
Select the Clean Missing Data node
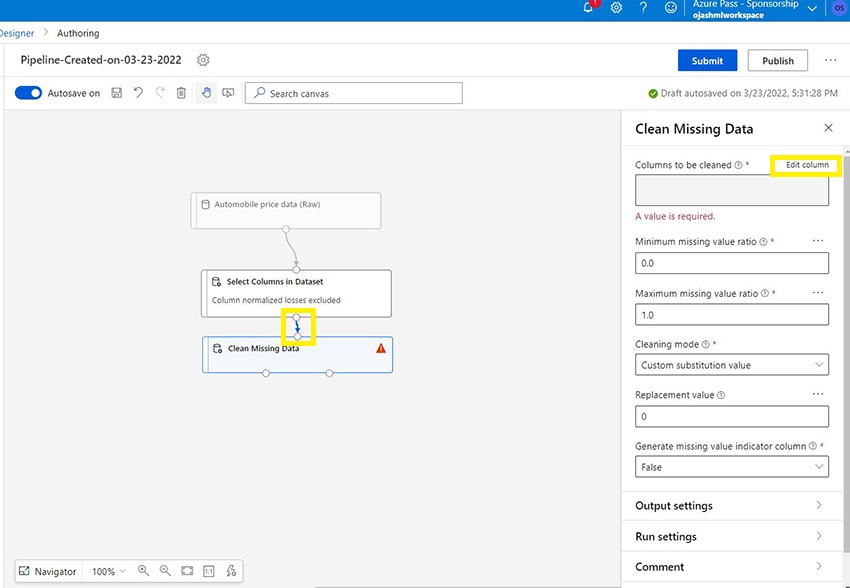click(x=298, y=354)
